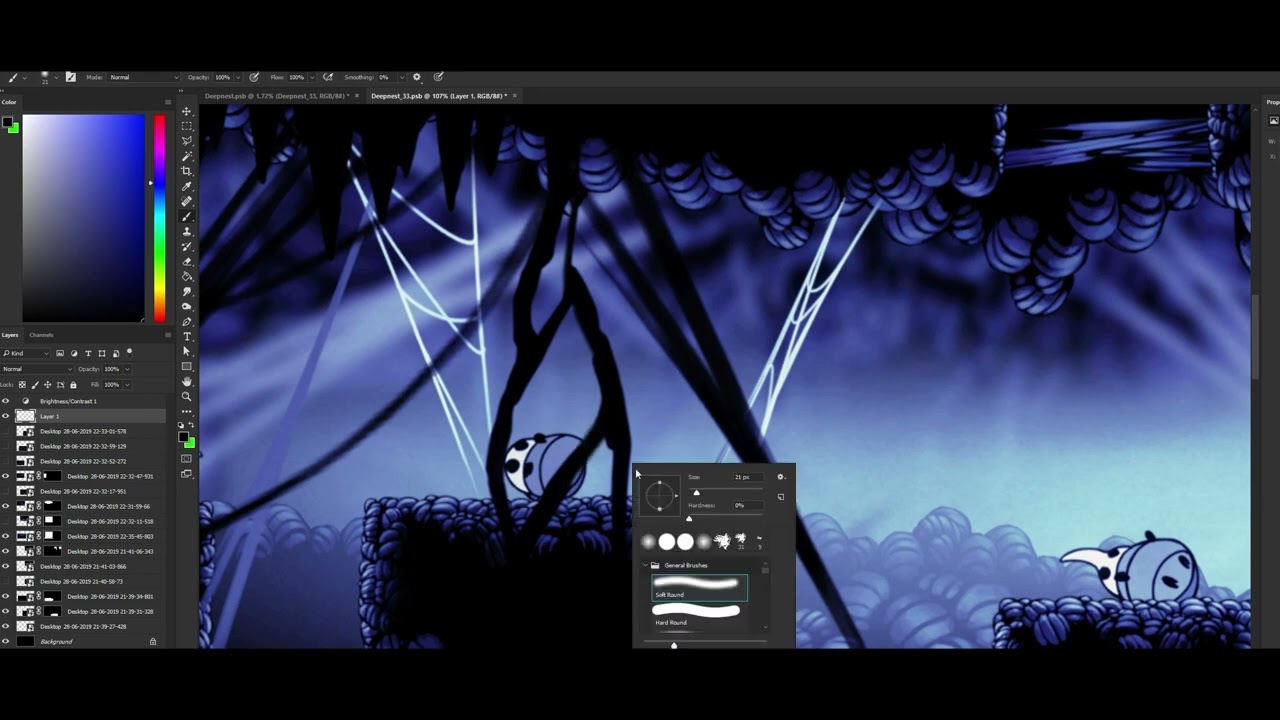Toggle pressure for opacity button
1280x720 pixels.
254,77
